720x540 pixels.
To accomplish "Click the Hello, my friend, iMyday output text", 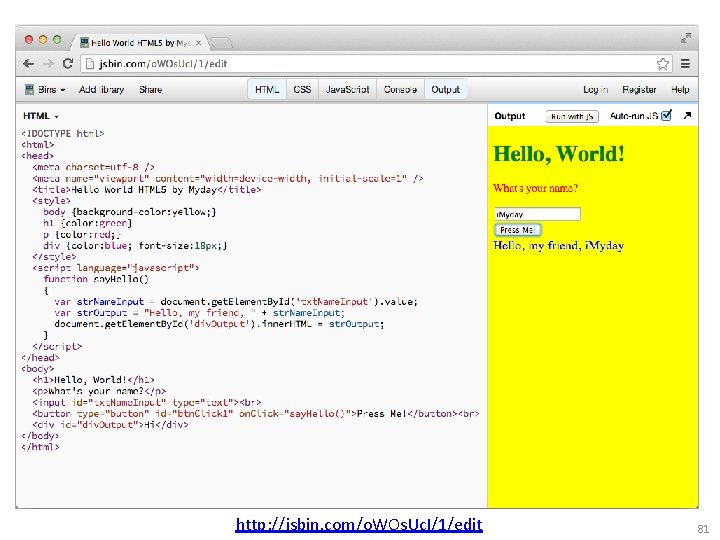I will tap(558, 246).
